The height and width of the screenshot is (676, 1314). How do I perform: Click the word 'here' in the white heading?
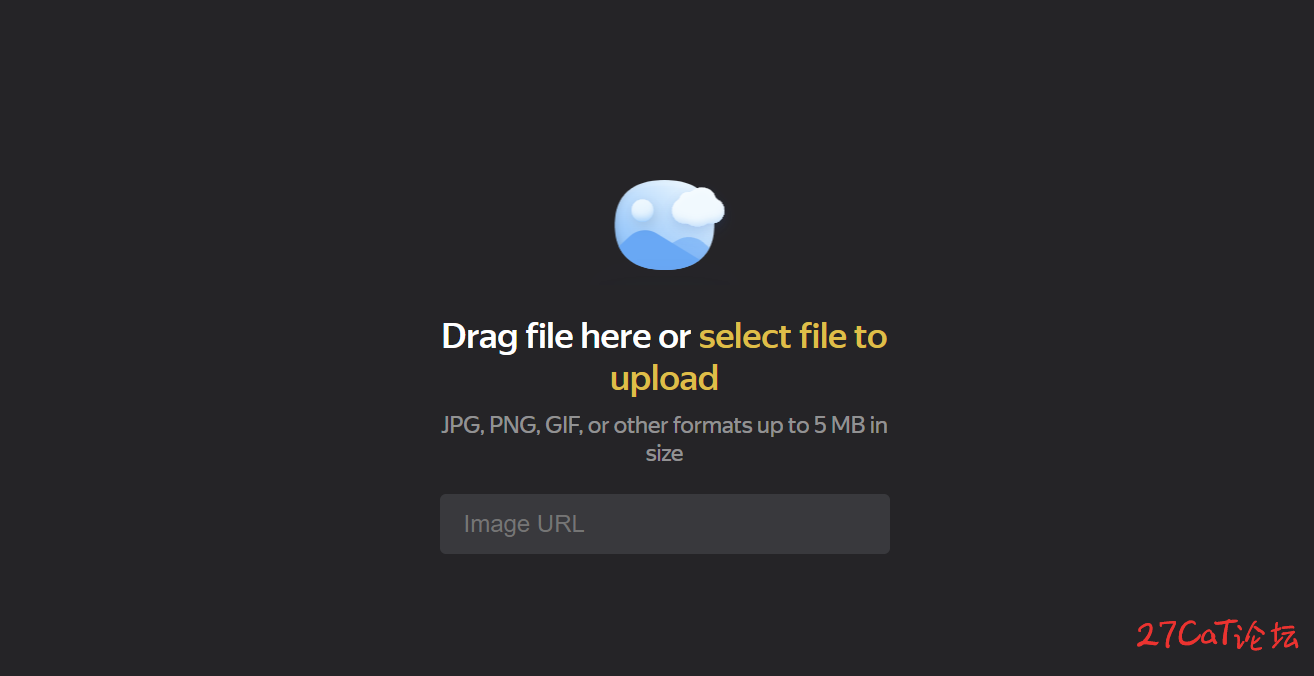(x=615, y=336)
